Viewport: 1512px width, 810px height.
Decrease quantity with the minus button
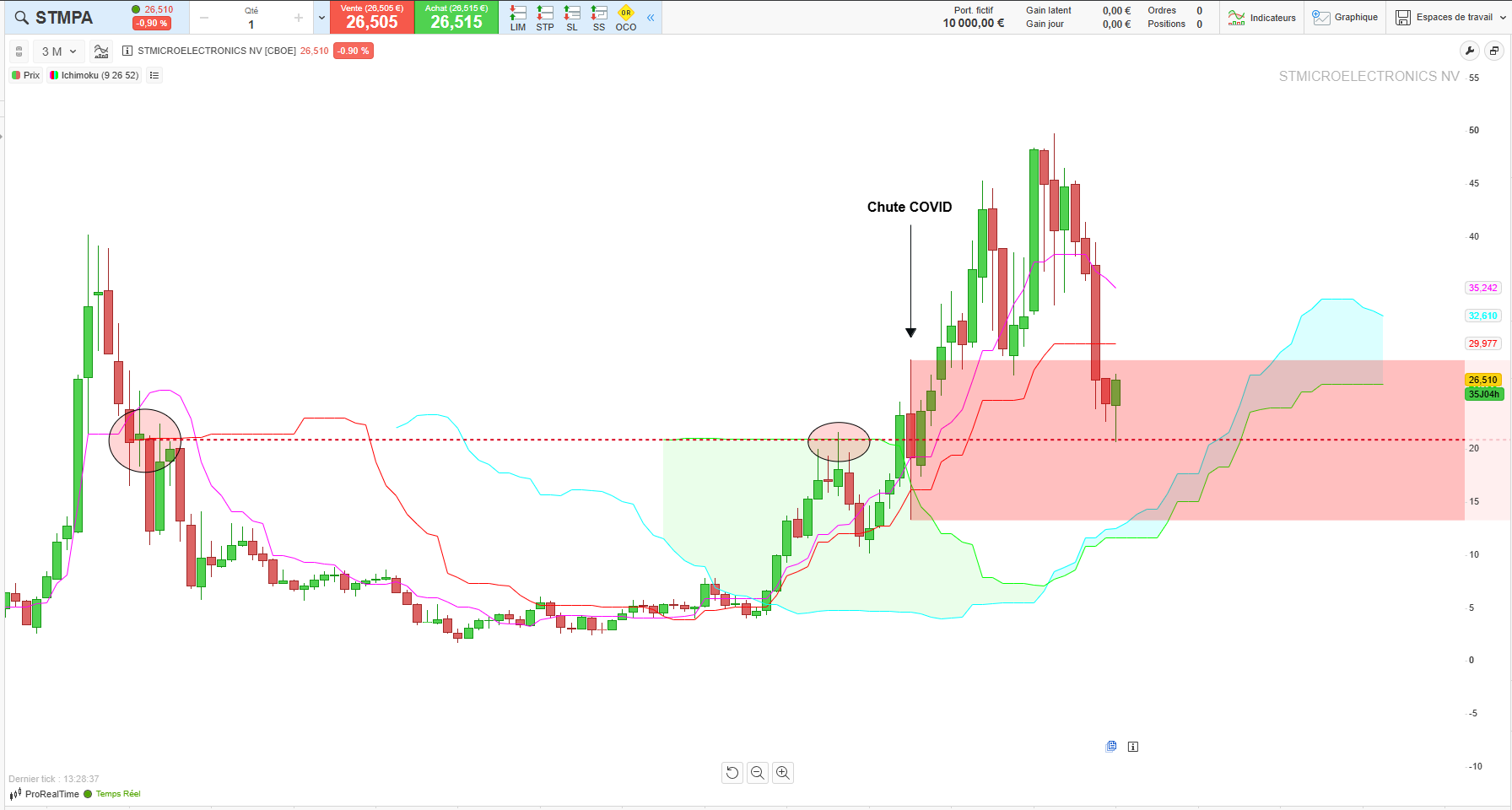204,18
